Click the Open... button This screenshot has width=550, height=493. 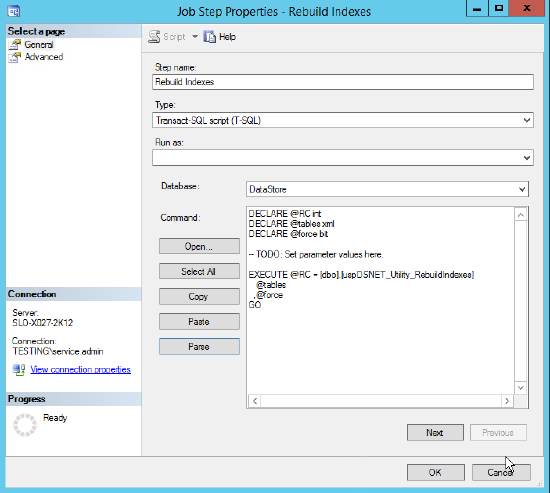(199, 246)
